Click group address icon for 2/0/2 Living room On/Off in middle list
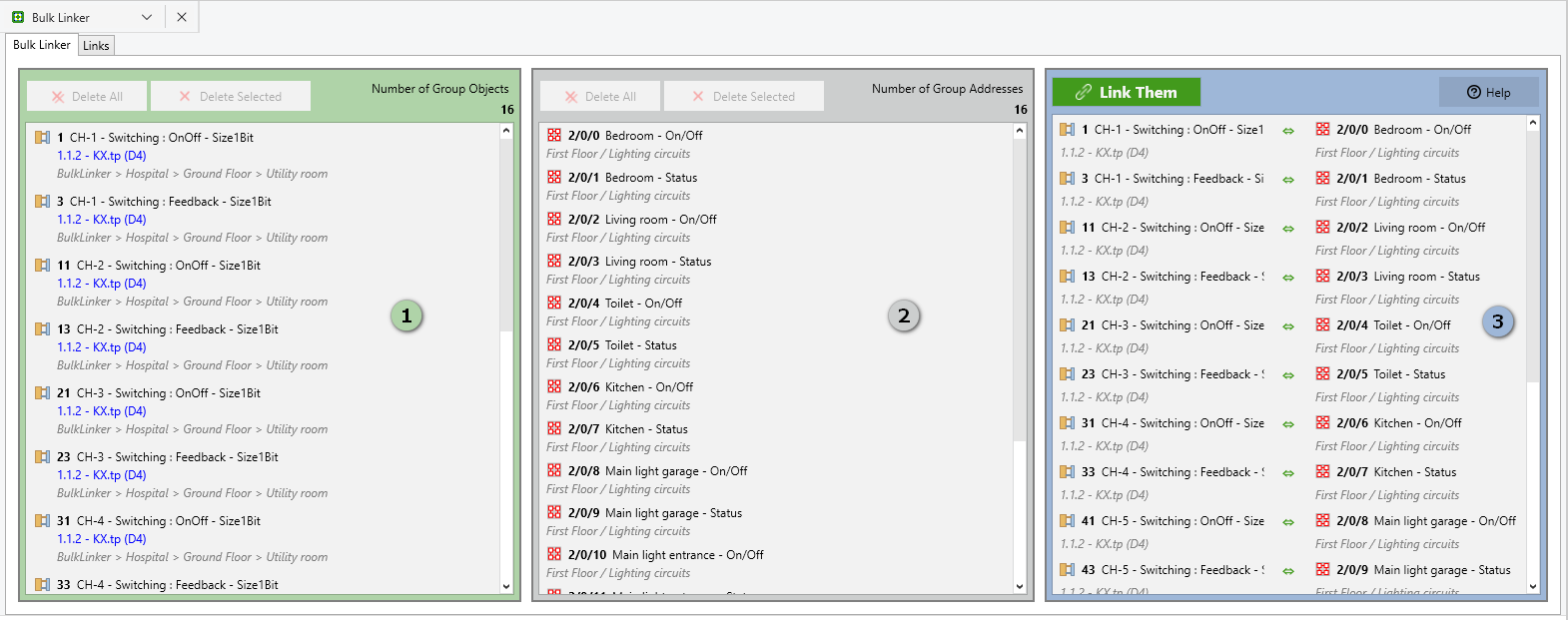Viewport: 1568px width, 620px height. click(x=554, y=219)
